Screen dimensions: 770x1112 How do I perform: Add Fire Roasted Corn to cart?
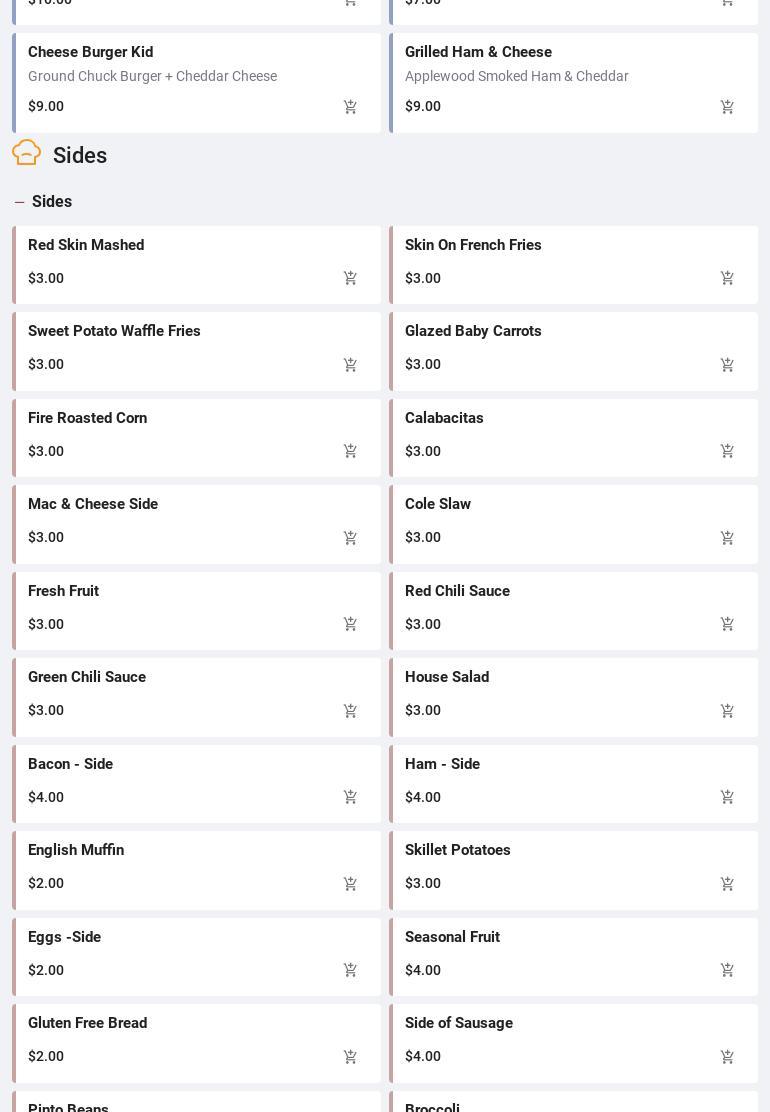350,452
